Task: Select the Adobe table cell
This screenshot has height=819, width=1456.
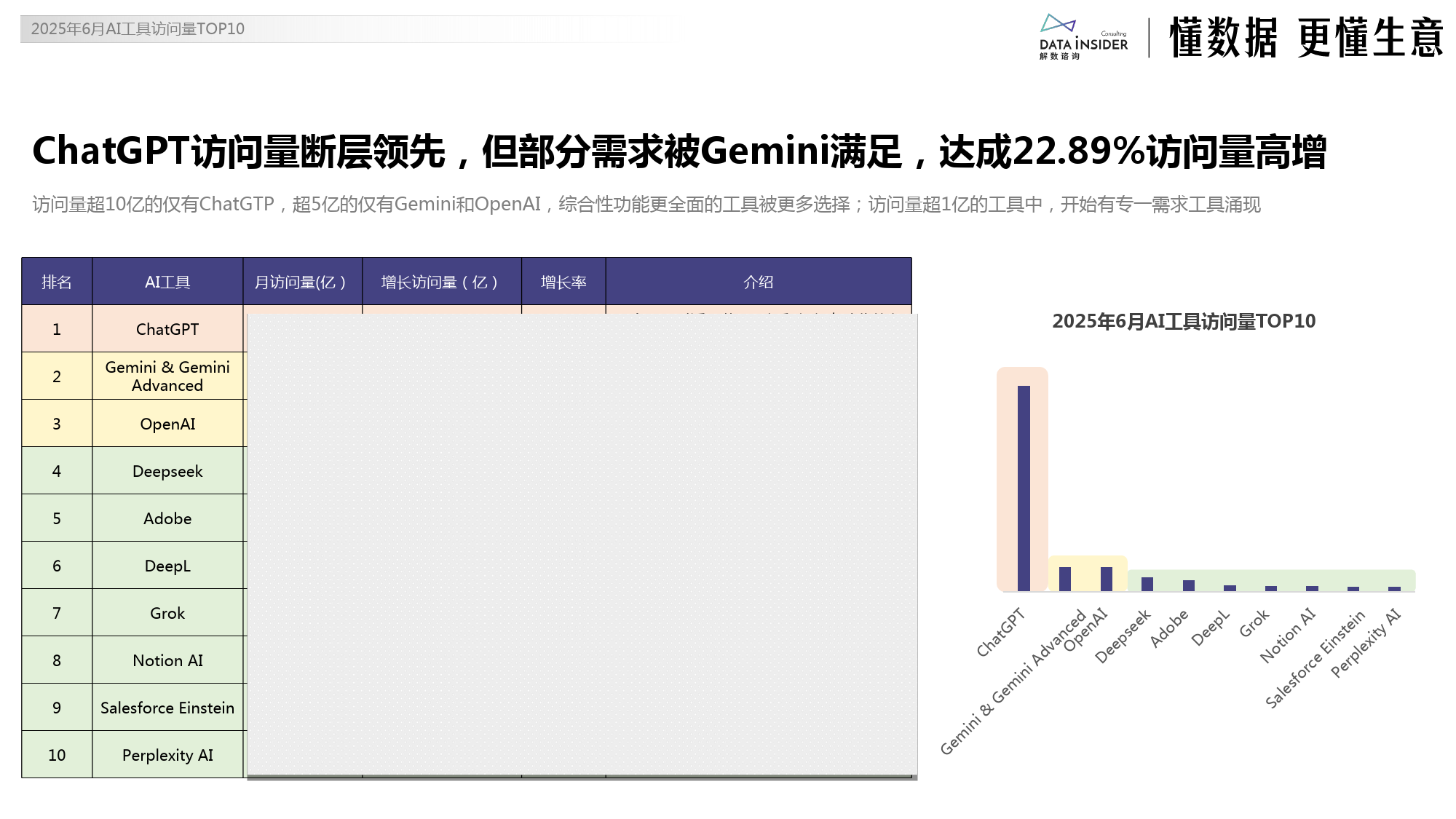Action: pyautogui.click(x=169, y=518)
